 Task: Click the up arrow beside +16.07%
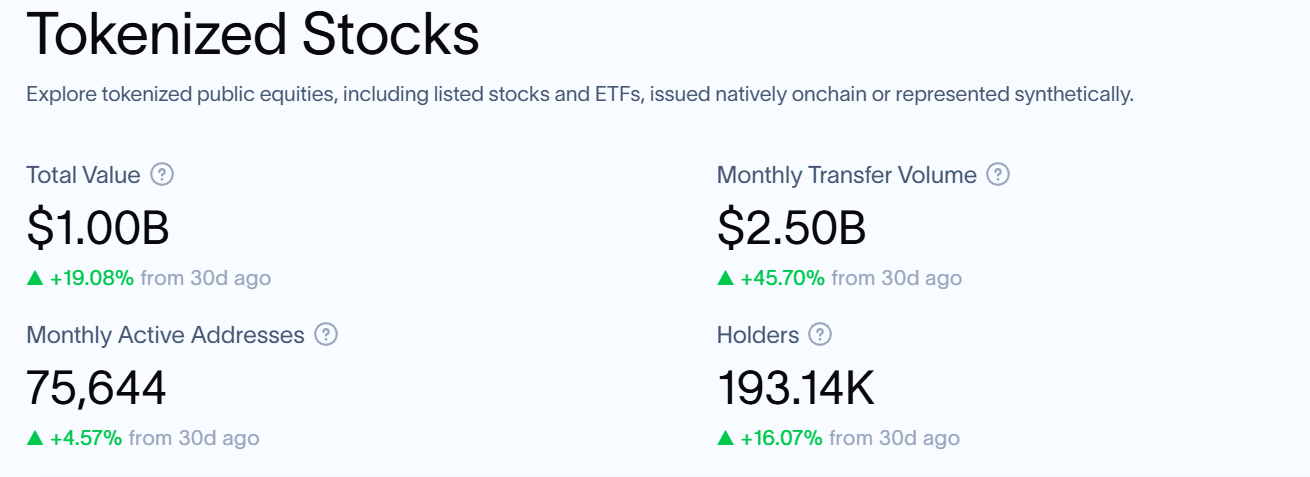[x=726, y=438]
